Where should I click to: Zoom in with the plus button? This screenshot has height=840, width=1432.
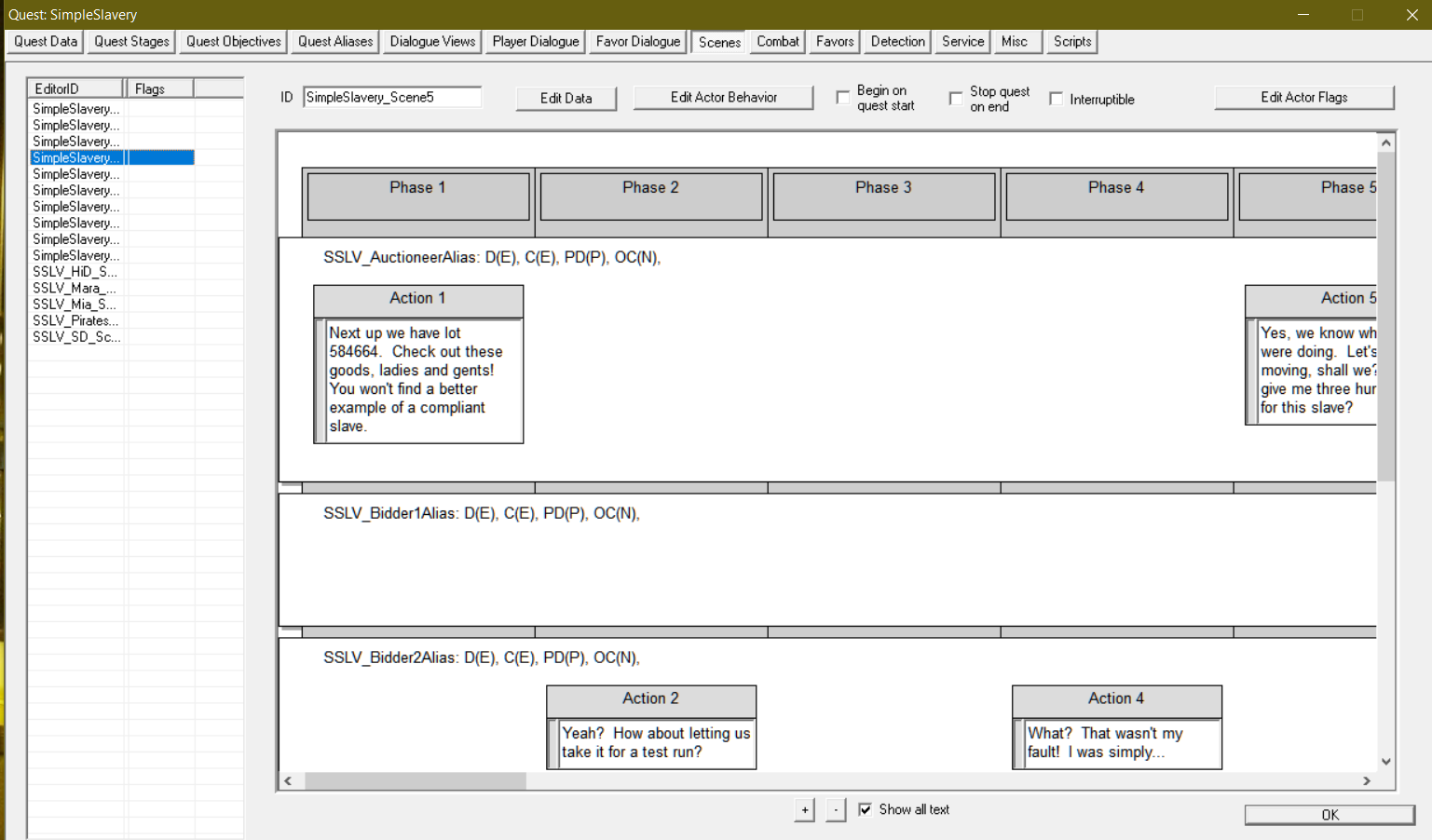tap(805, 810)
